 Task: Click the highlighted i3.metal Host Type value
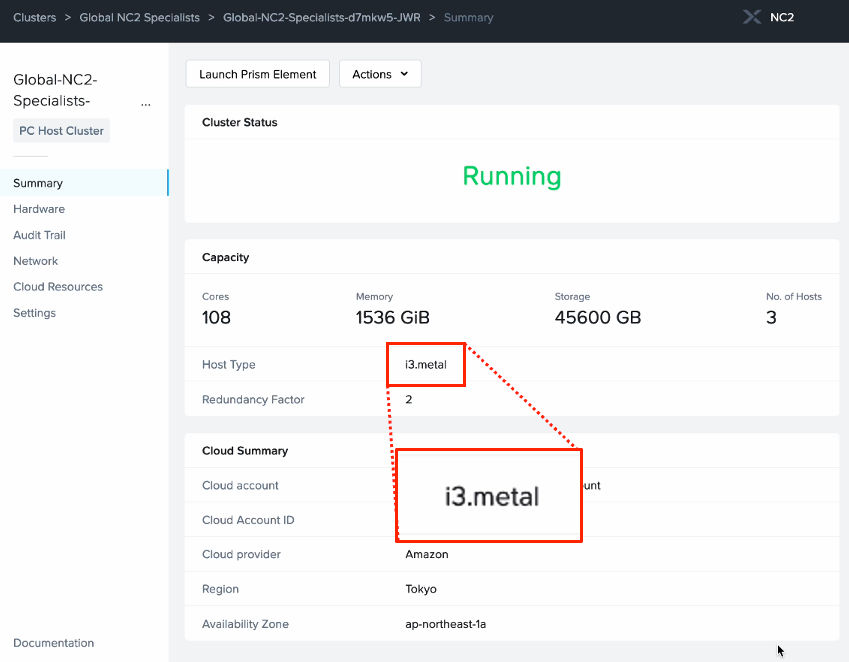425,364
